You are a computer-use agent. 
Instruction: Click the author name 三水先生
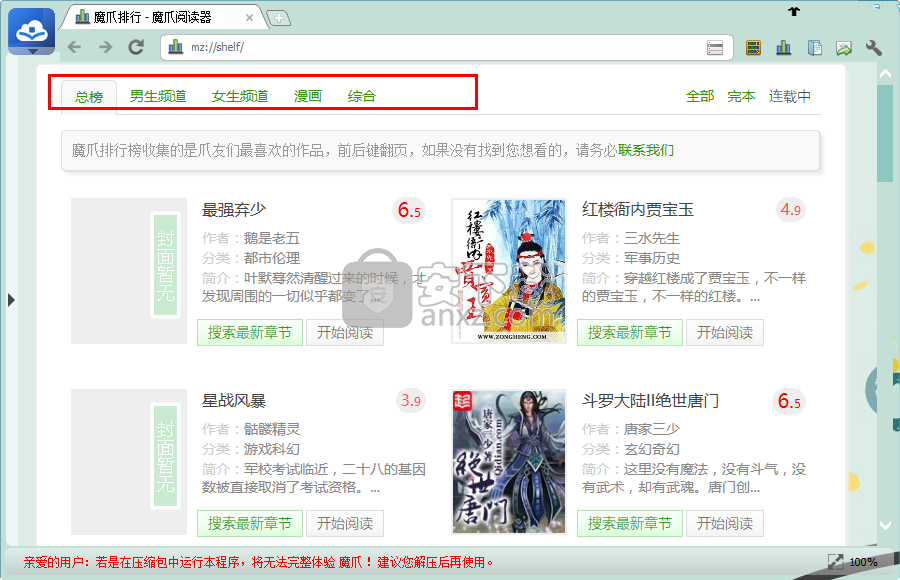[x=652, y=238]
